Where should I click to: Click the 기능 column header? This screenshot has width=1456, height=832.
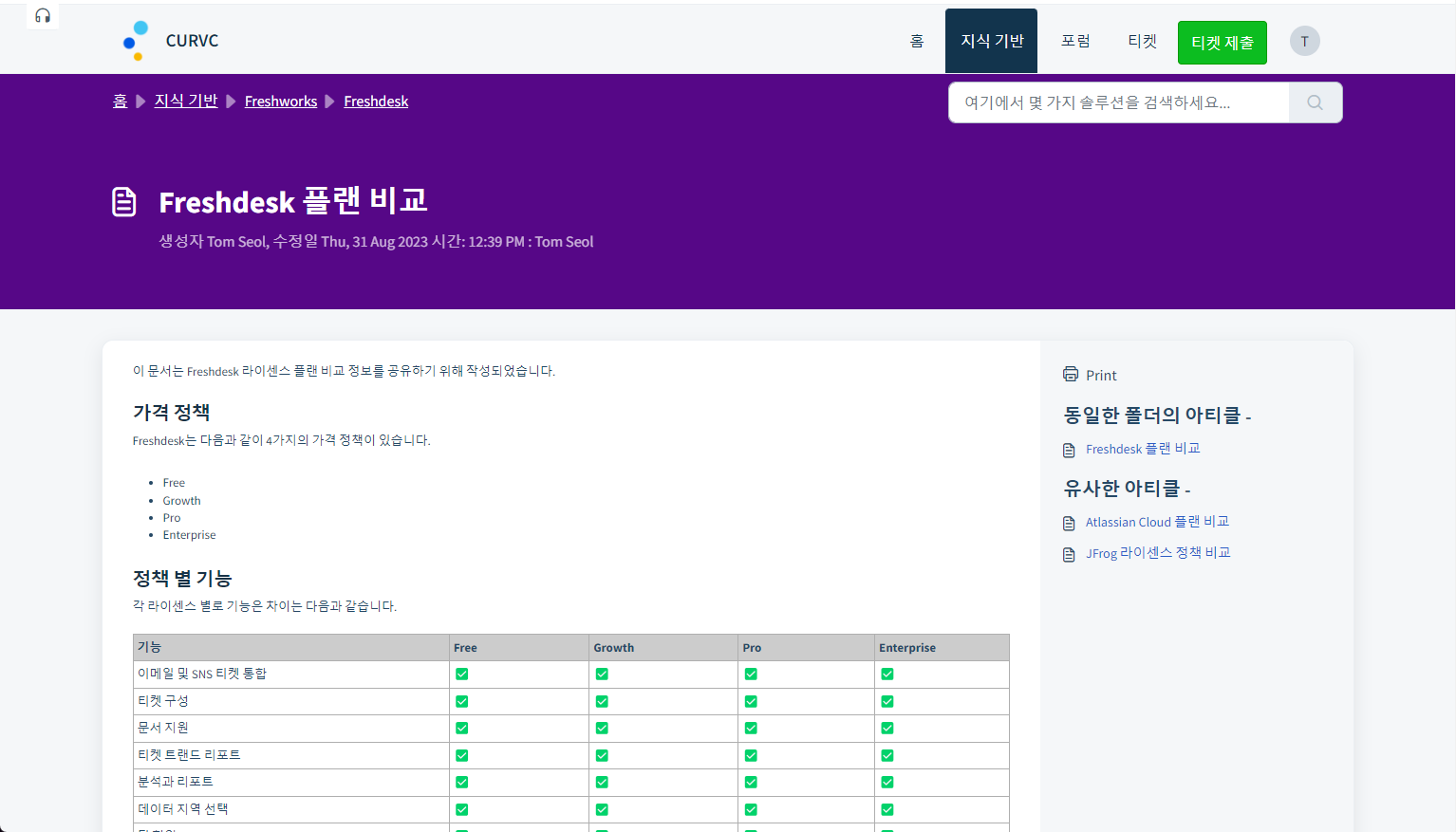(291, 648)
